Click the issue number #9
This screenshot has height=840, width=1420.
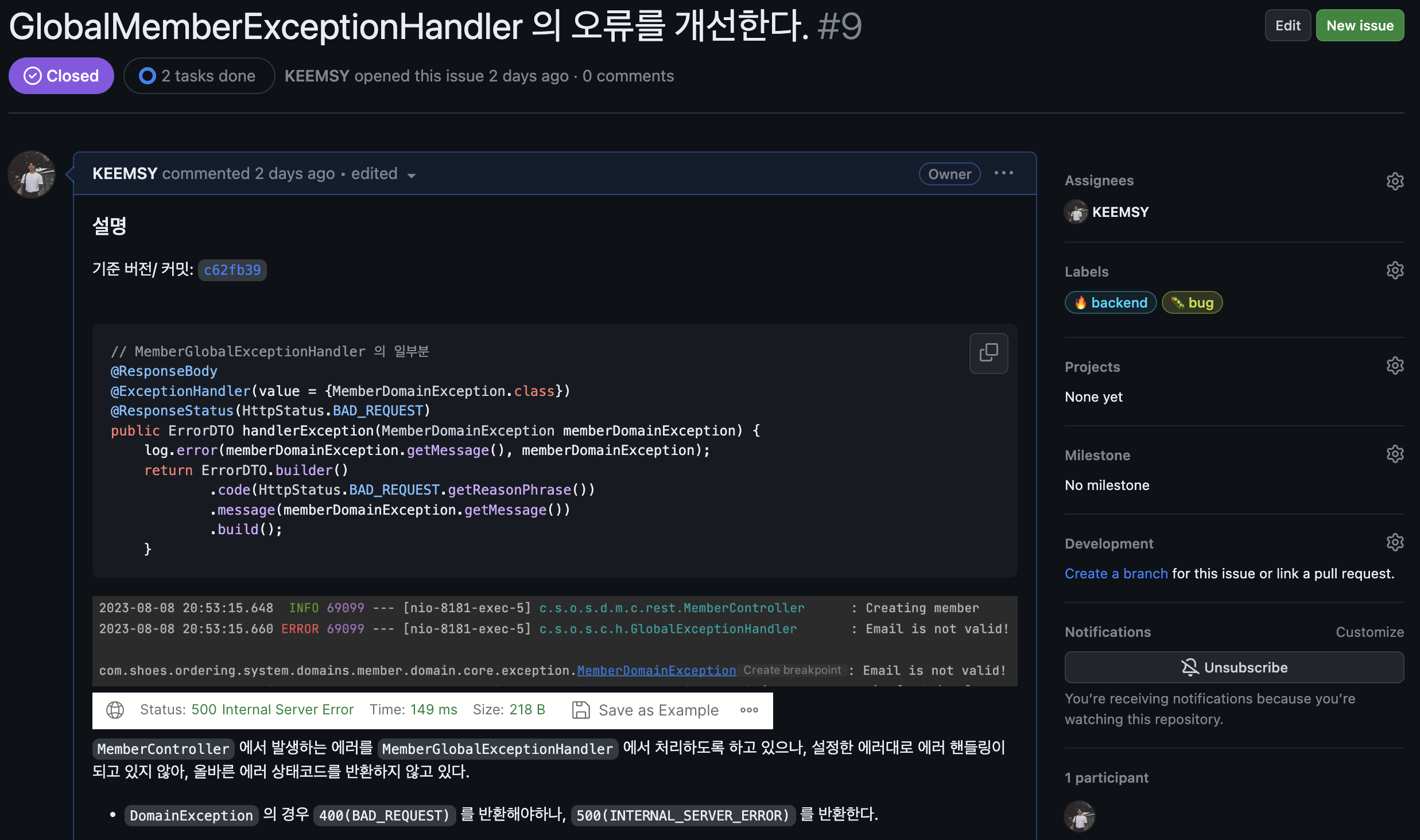(x=840, y=26)
